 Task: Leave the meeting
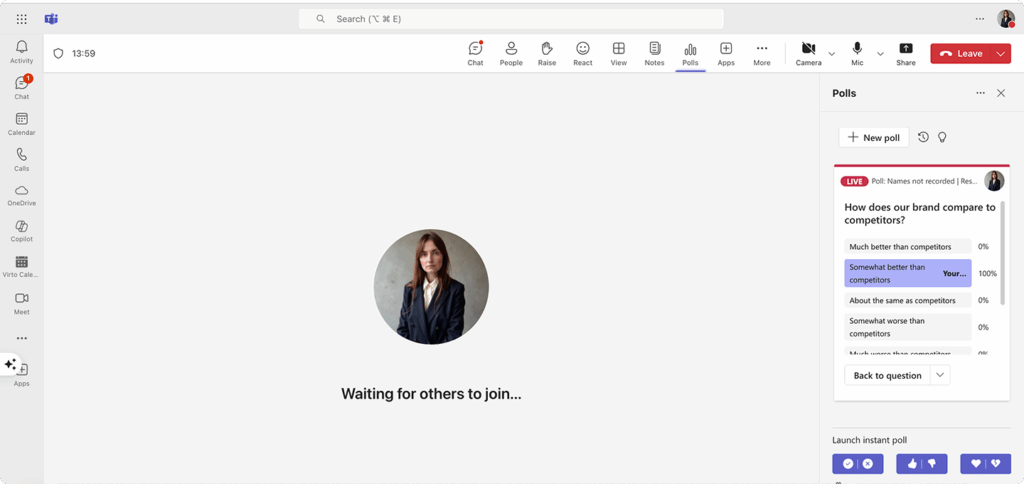tap(961, 54)
